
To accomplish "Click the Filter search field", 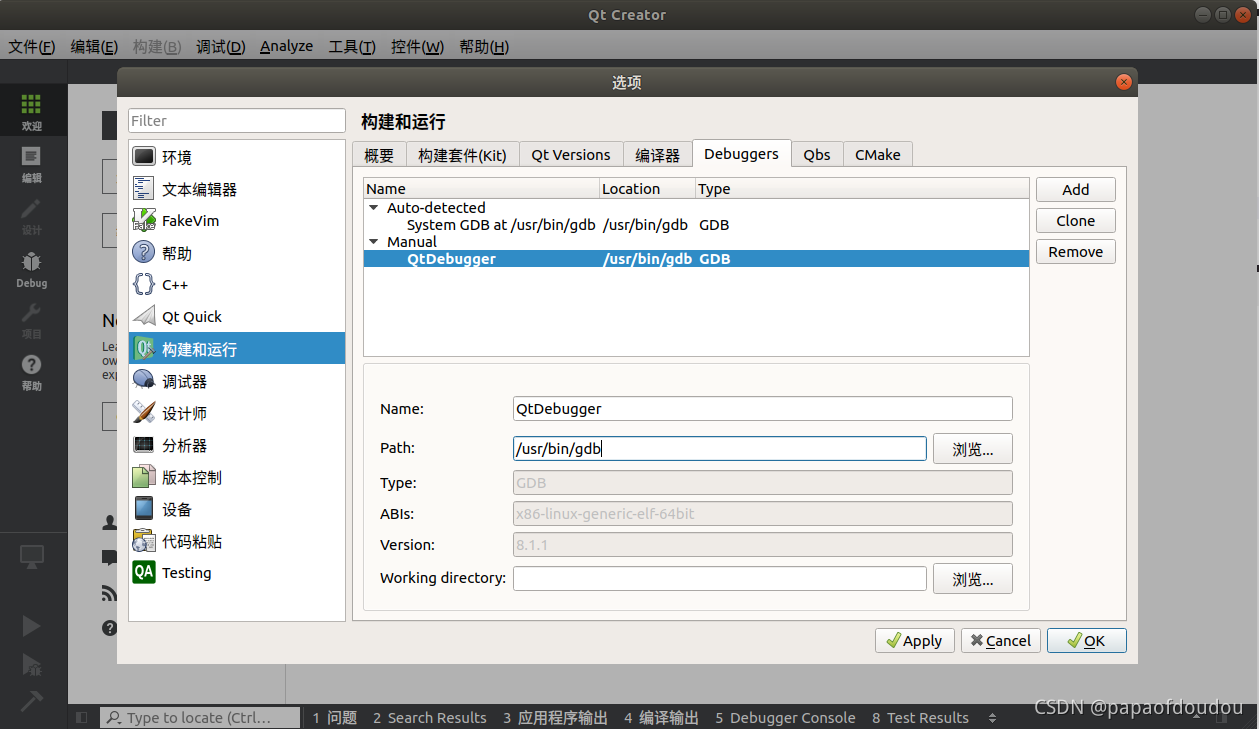I will (x=237, y=120).
